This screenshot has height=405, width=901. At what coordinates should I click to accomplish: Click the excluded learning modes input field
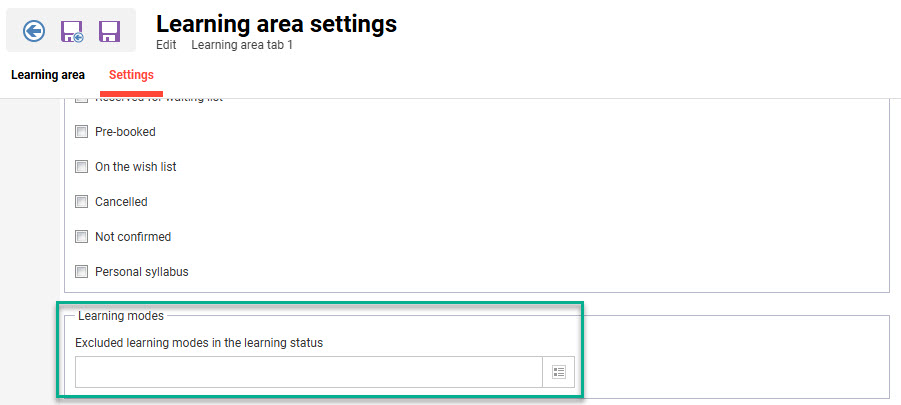coord(308,372)
